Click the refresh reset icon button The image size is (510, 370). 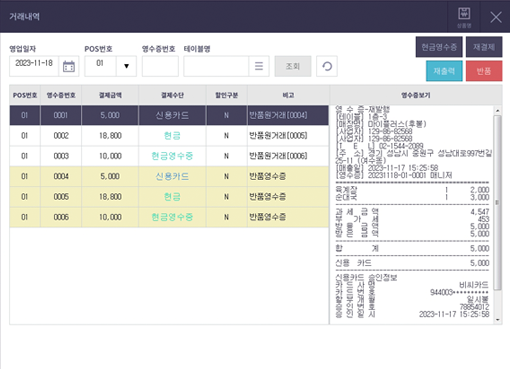tap(327, 66)
